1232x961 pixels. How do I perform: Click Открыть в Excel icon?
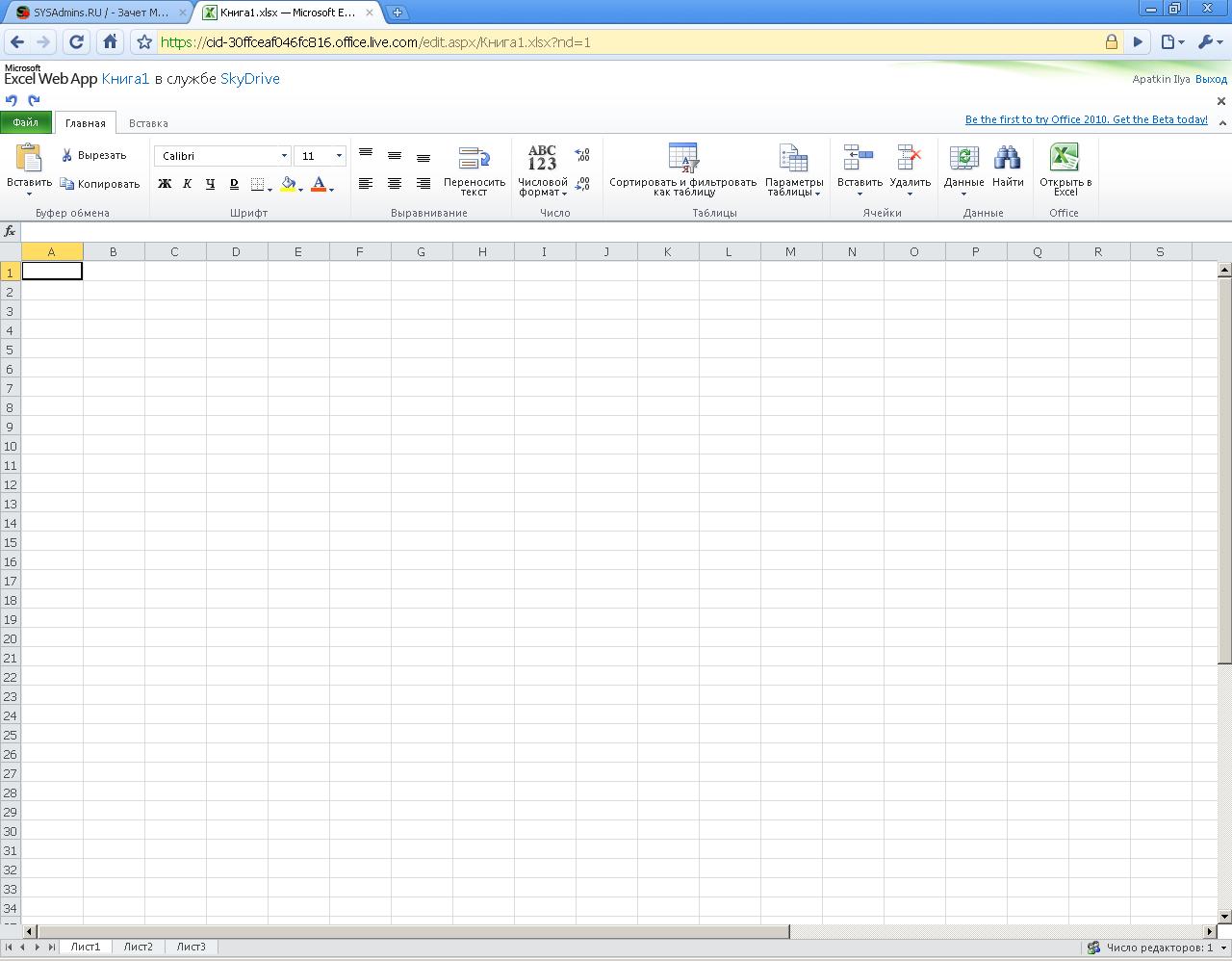click(x=1065, y=157)
